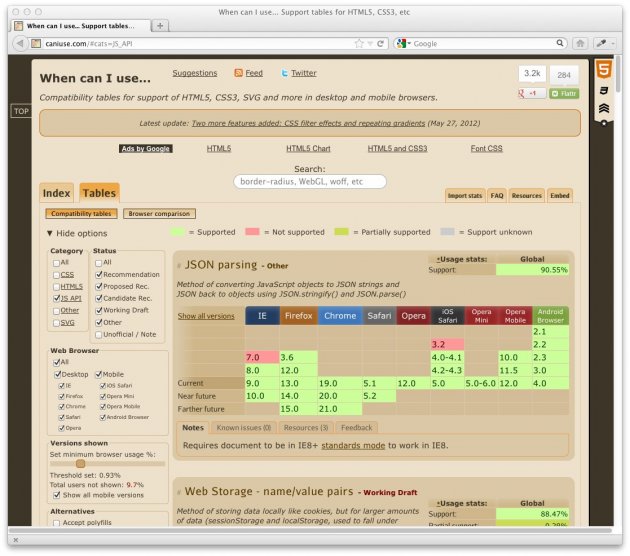Viewport: 630px width, 556px height.
Task: Click the Compatibility tables button
Action: (81, 214)
